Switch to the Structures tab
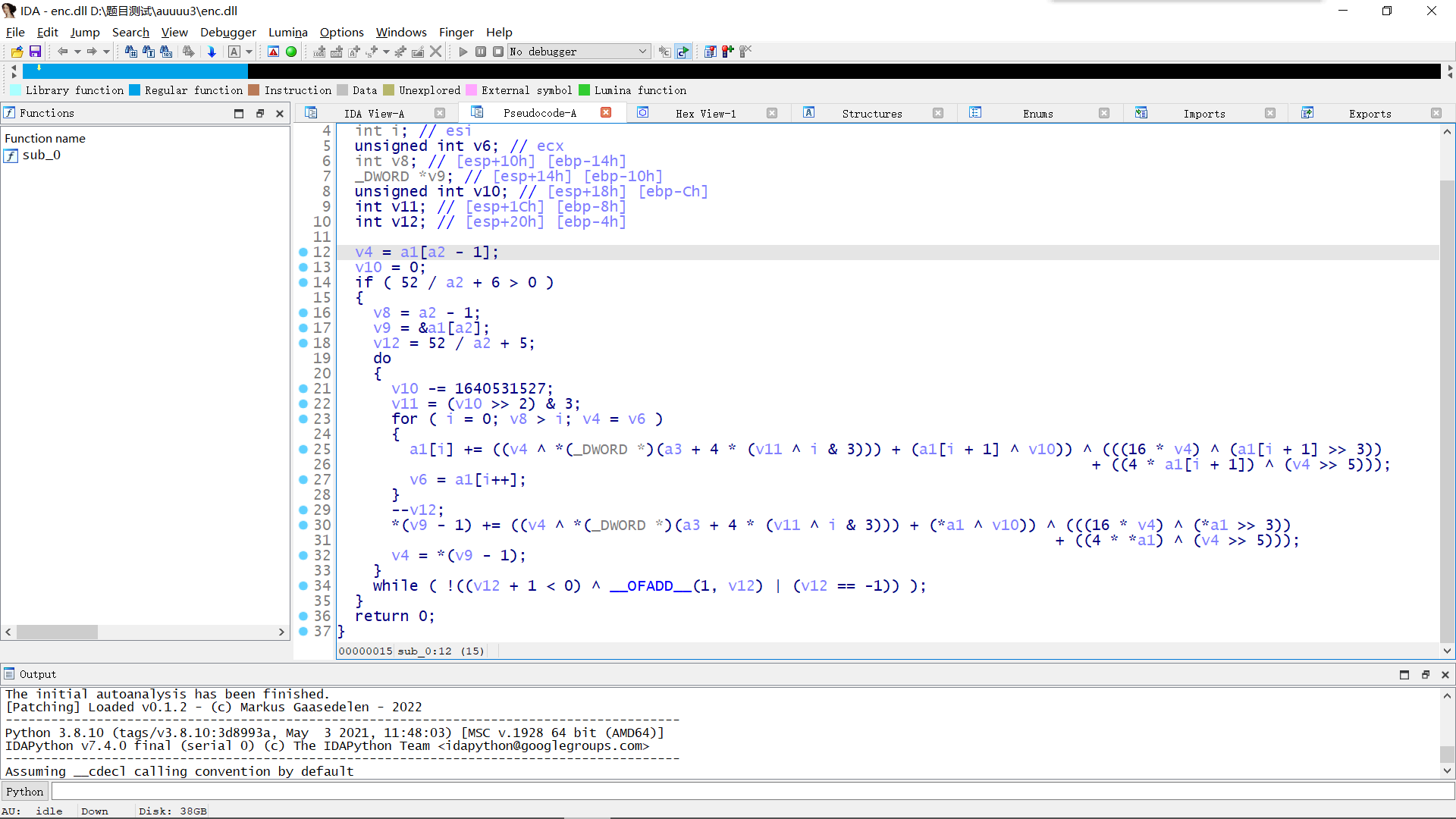Viewport: 1456px width, 819px height. 872,113
